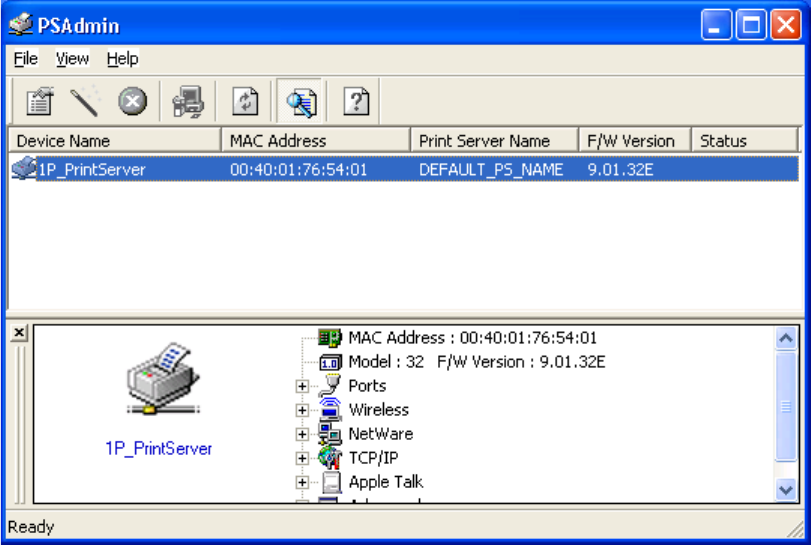Expand the Apple Talk tree node
811x545 pixels.
coord(302,482)
